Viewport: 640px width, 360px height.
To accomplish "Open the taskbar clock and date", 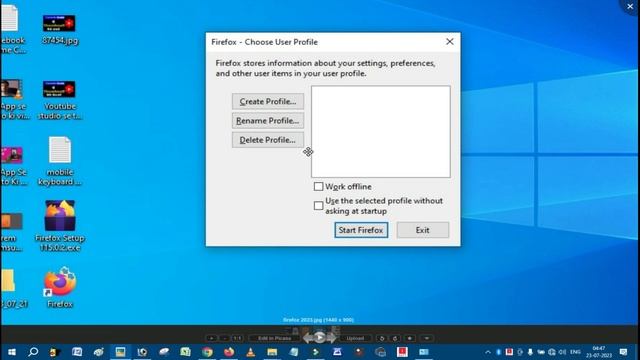I will click(x=599, y=352).
